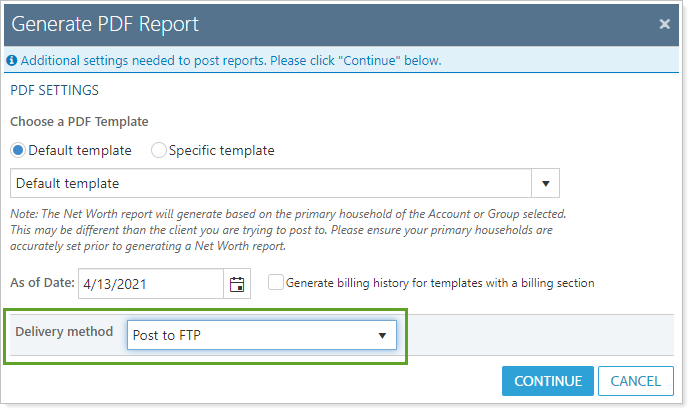Click the Generate PDF Report title bar
The width and height of the screenshot is (692, 413).
pyautogui.click(x=300, y=24)
